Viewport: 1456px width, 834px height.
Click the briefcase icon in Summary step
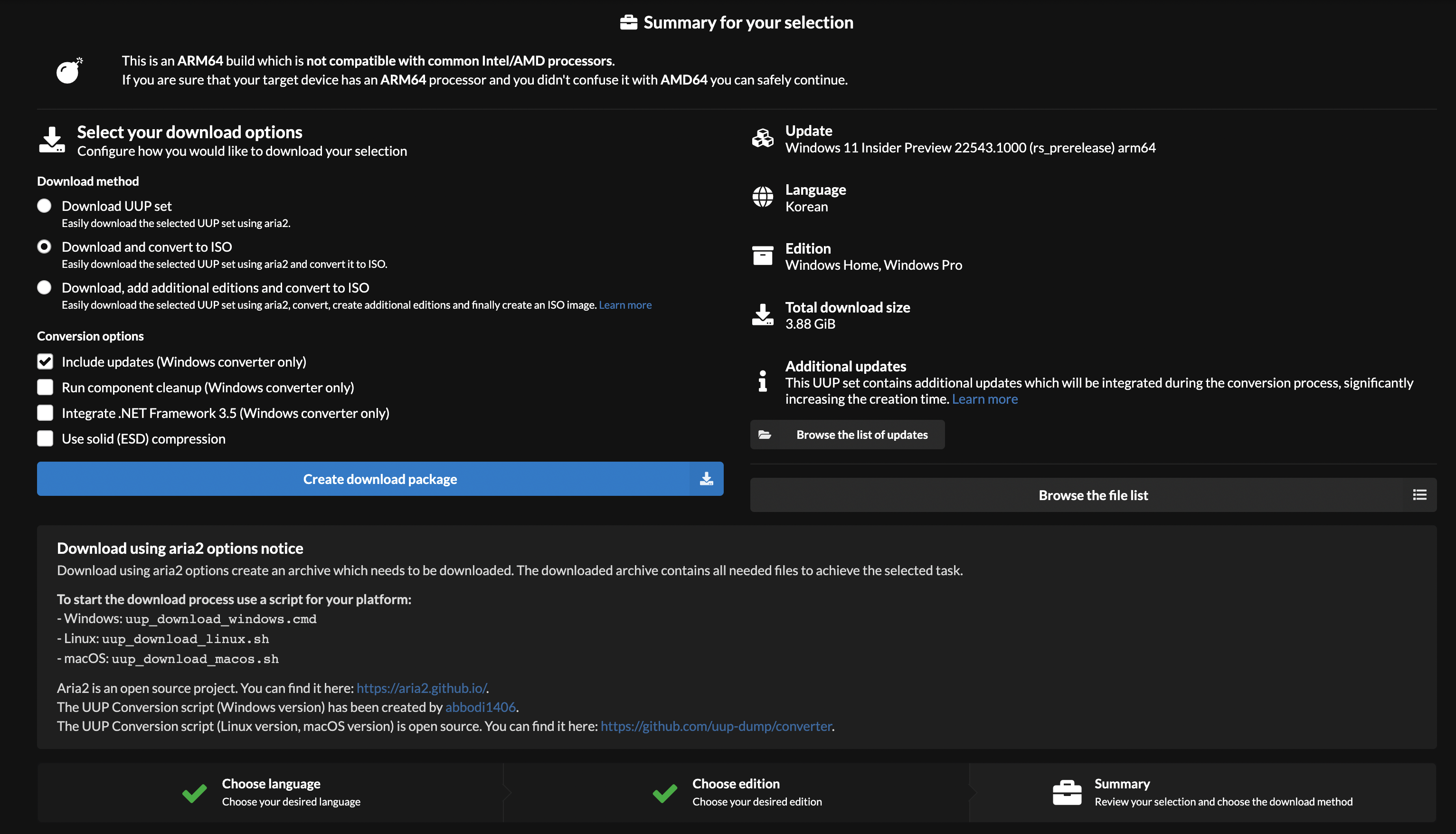[1067, 793]
